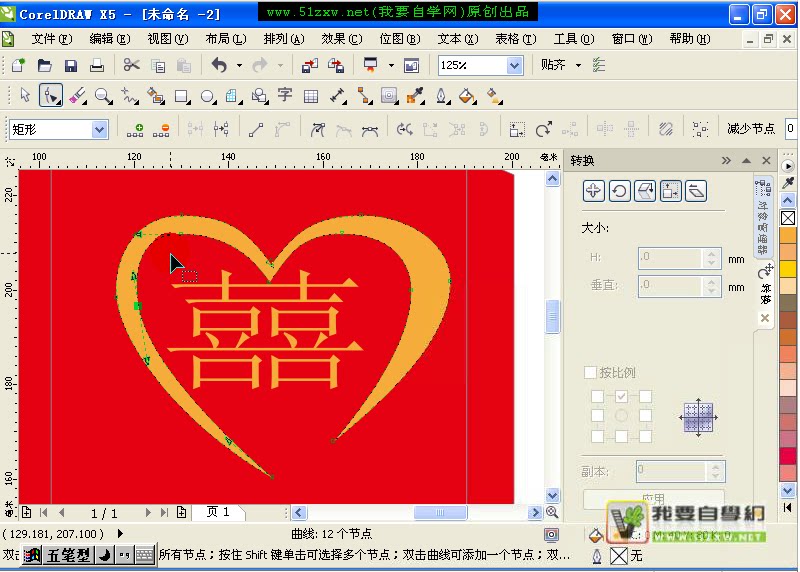This screenshot has width=800, height=572.
Task: Make the node cusp icon
Action: click(318, 130)
